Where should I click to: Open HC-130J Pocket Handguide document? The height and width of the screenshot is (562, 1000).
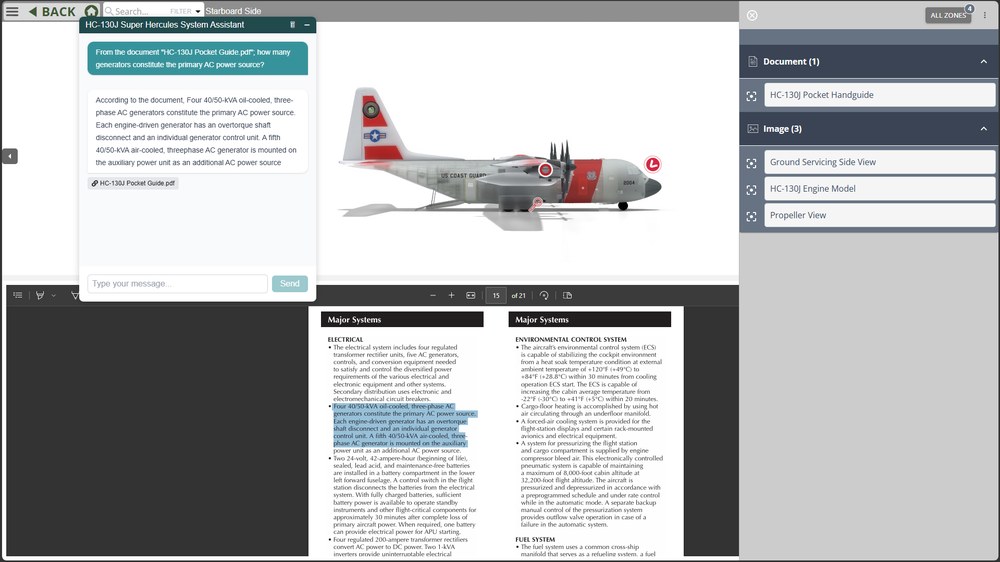879,95
